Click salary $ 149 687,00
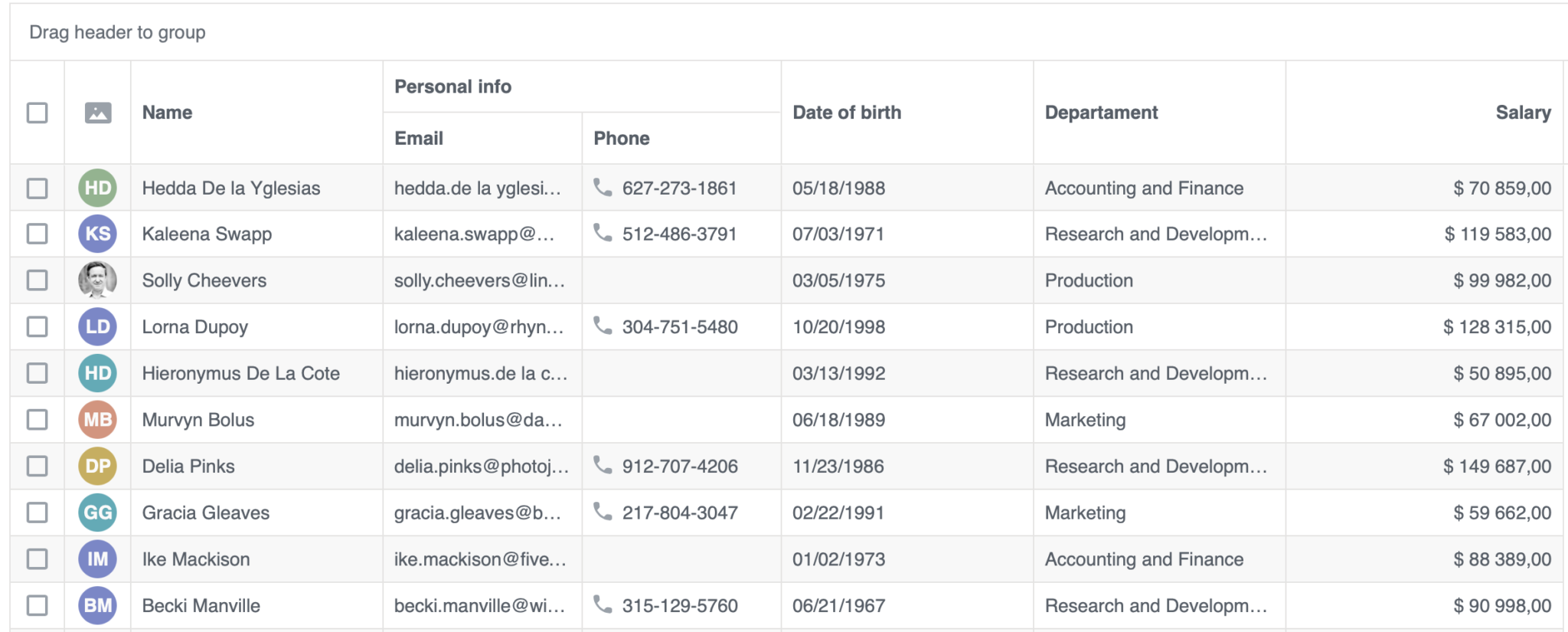The height and width of the screenshot is (632, 1568). (x=1498, y=467)
